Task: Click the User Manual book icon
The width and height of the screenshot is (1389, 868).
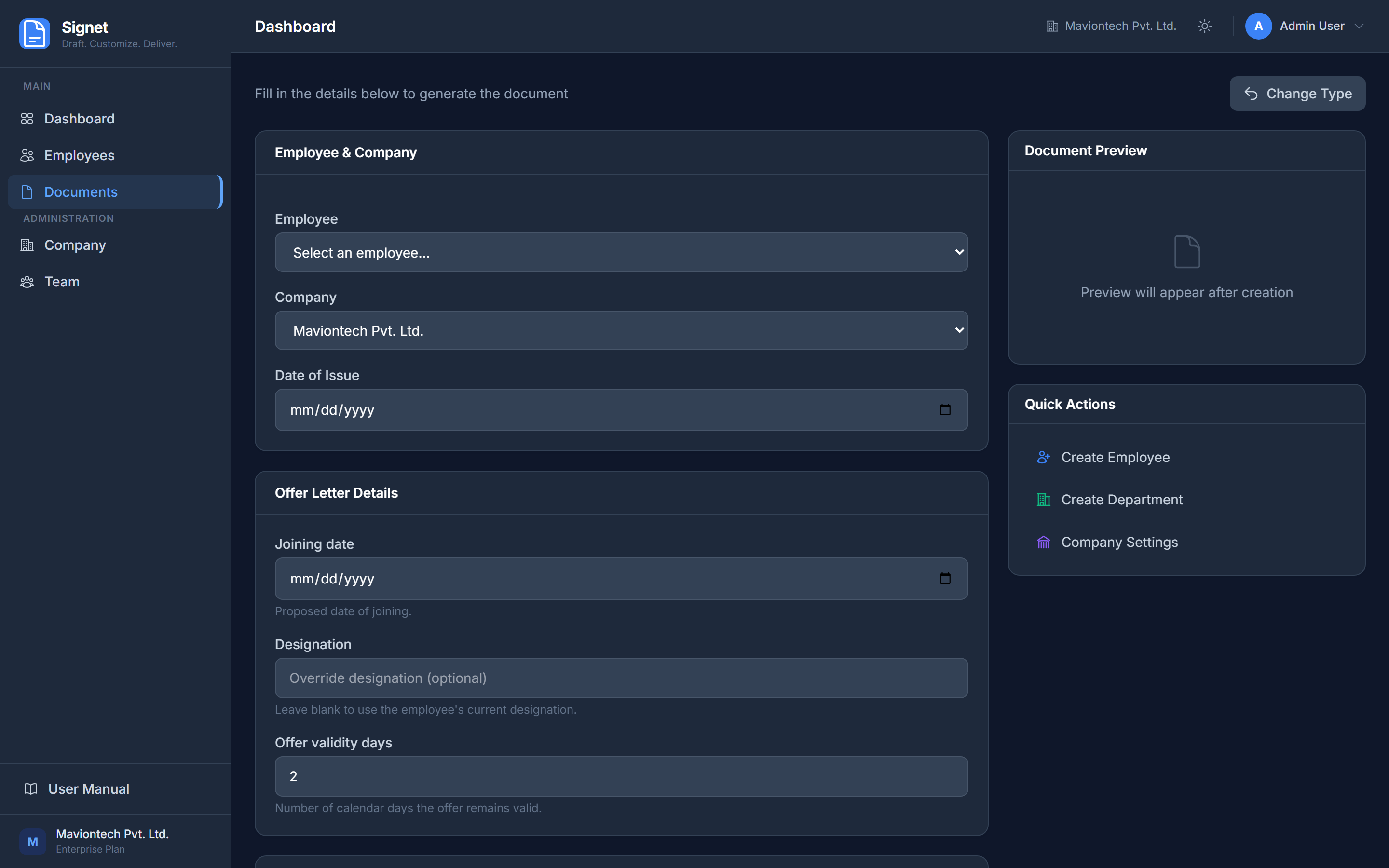Action: tap(31, 789)
